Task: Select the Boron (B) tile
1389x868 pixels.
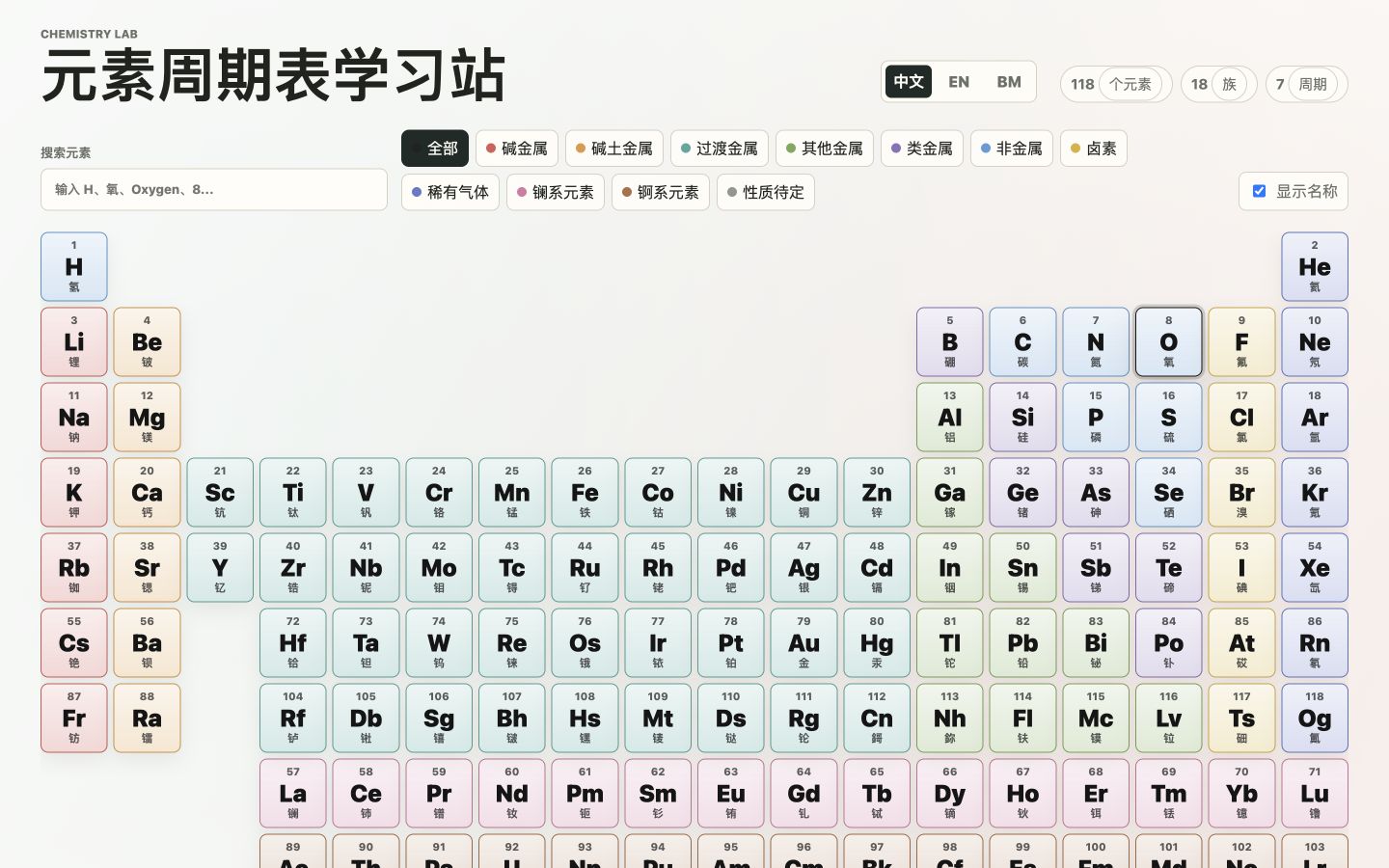Action: pos(950,341)
